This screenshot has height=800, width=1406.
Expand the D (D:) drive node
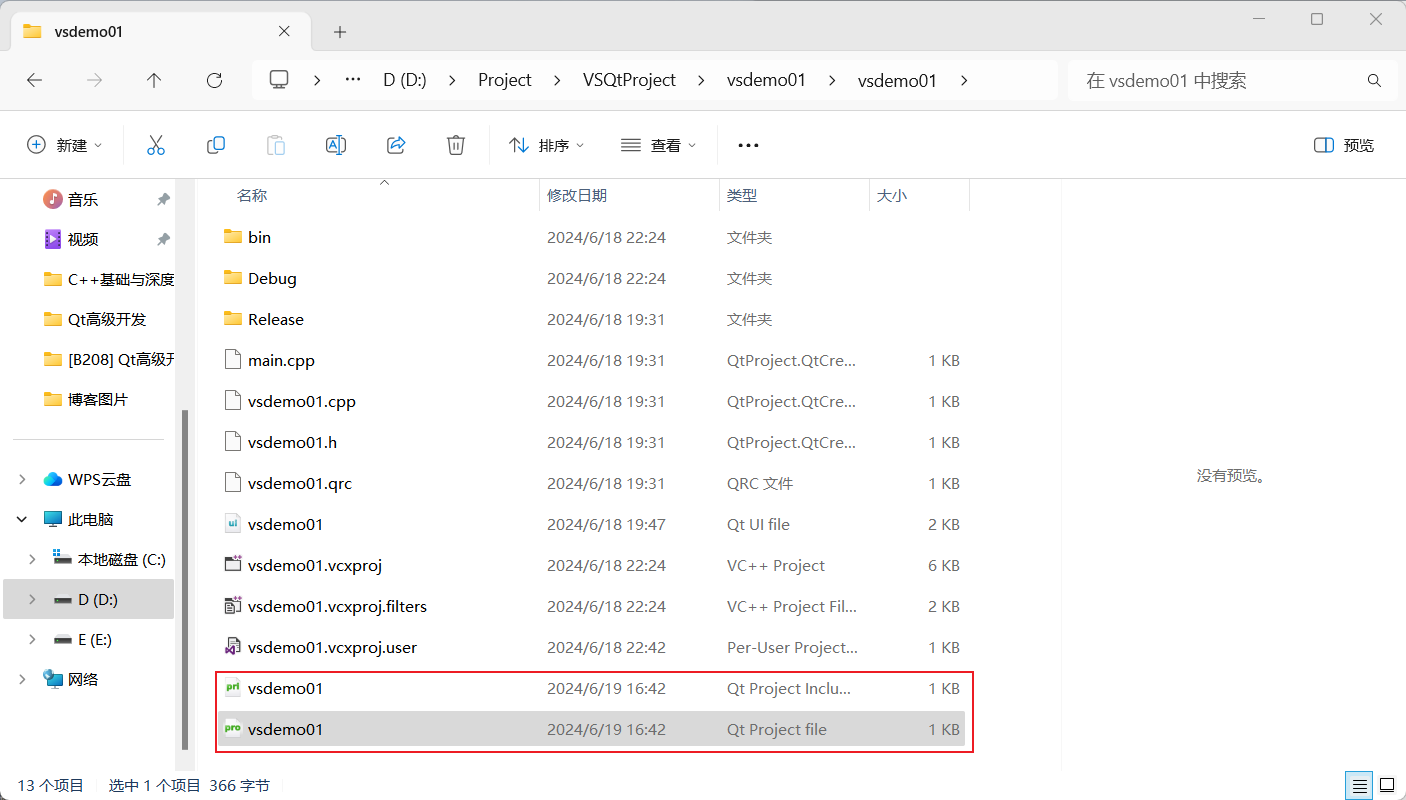pyautogui.click(x=32, y=600)
